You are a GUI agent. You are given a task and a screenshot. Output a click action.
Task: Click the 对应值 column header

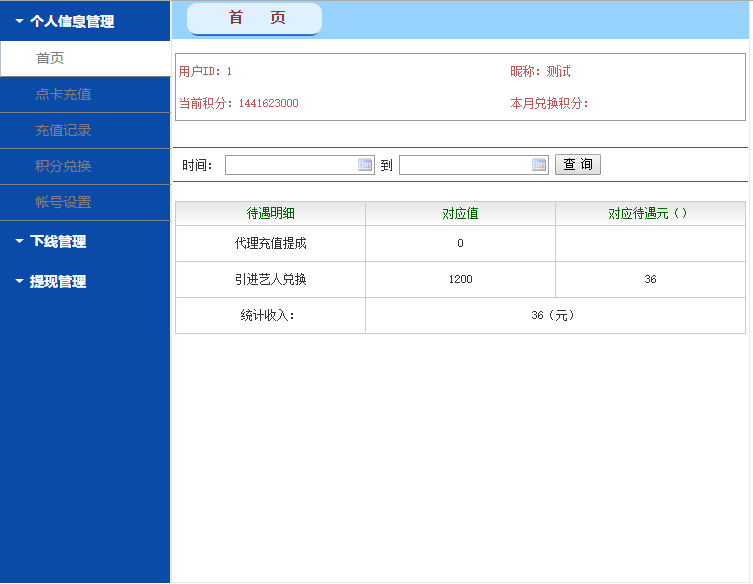tap(460, 213)
